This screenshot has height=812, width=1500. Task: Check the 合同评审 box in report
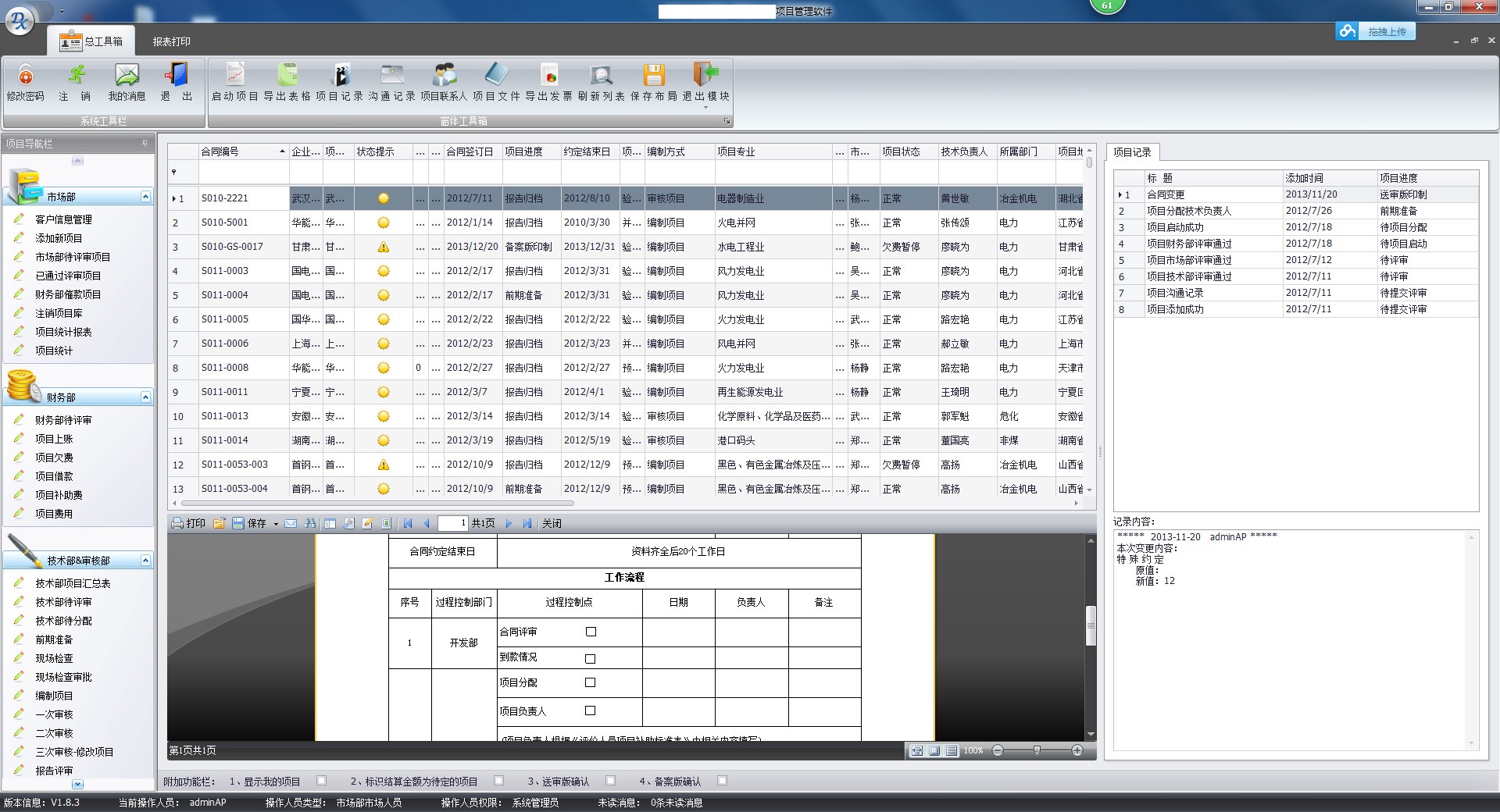591,632
